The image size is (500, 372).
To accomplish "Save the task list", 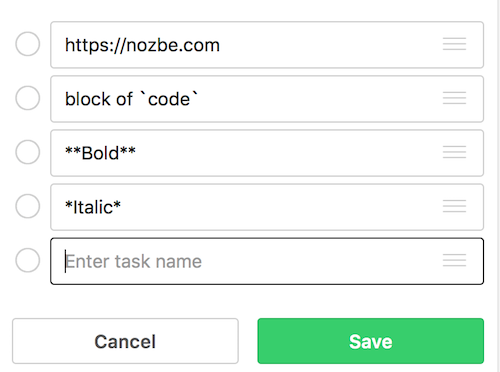I will [x=371, y=341].
